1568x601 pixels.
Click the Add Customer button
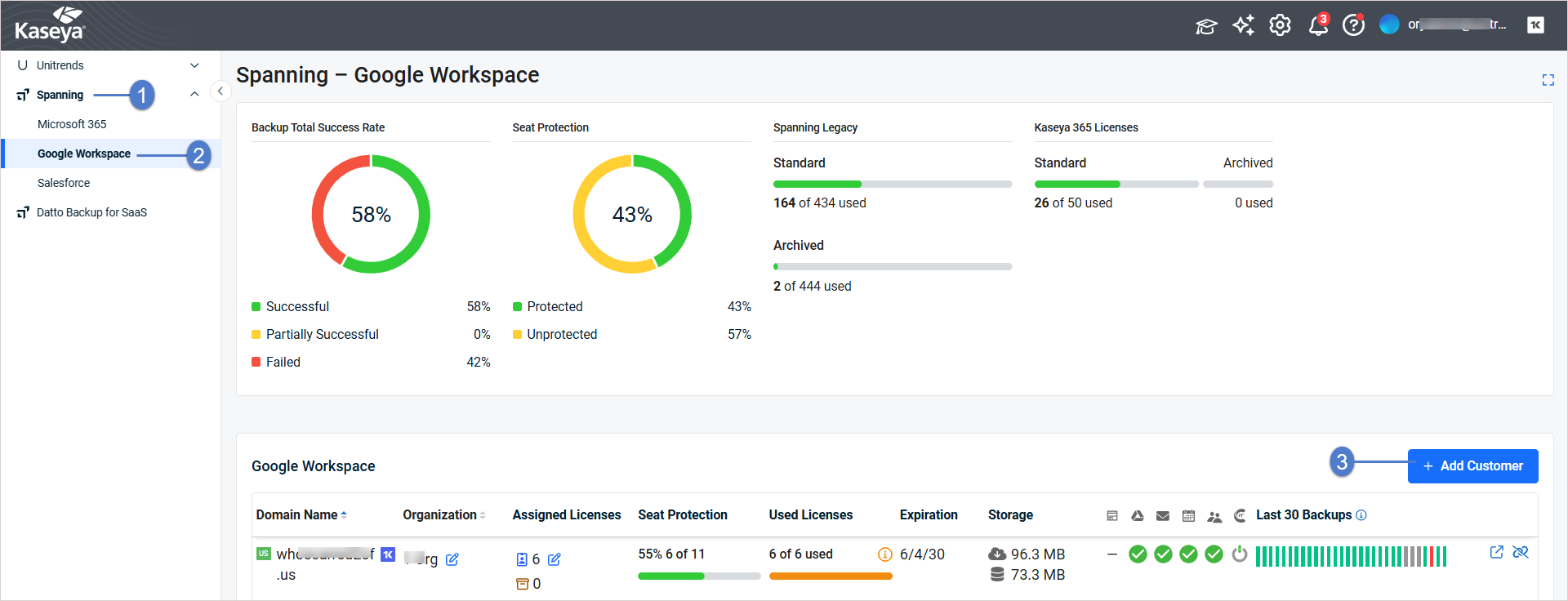1472,466
